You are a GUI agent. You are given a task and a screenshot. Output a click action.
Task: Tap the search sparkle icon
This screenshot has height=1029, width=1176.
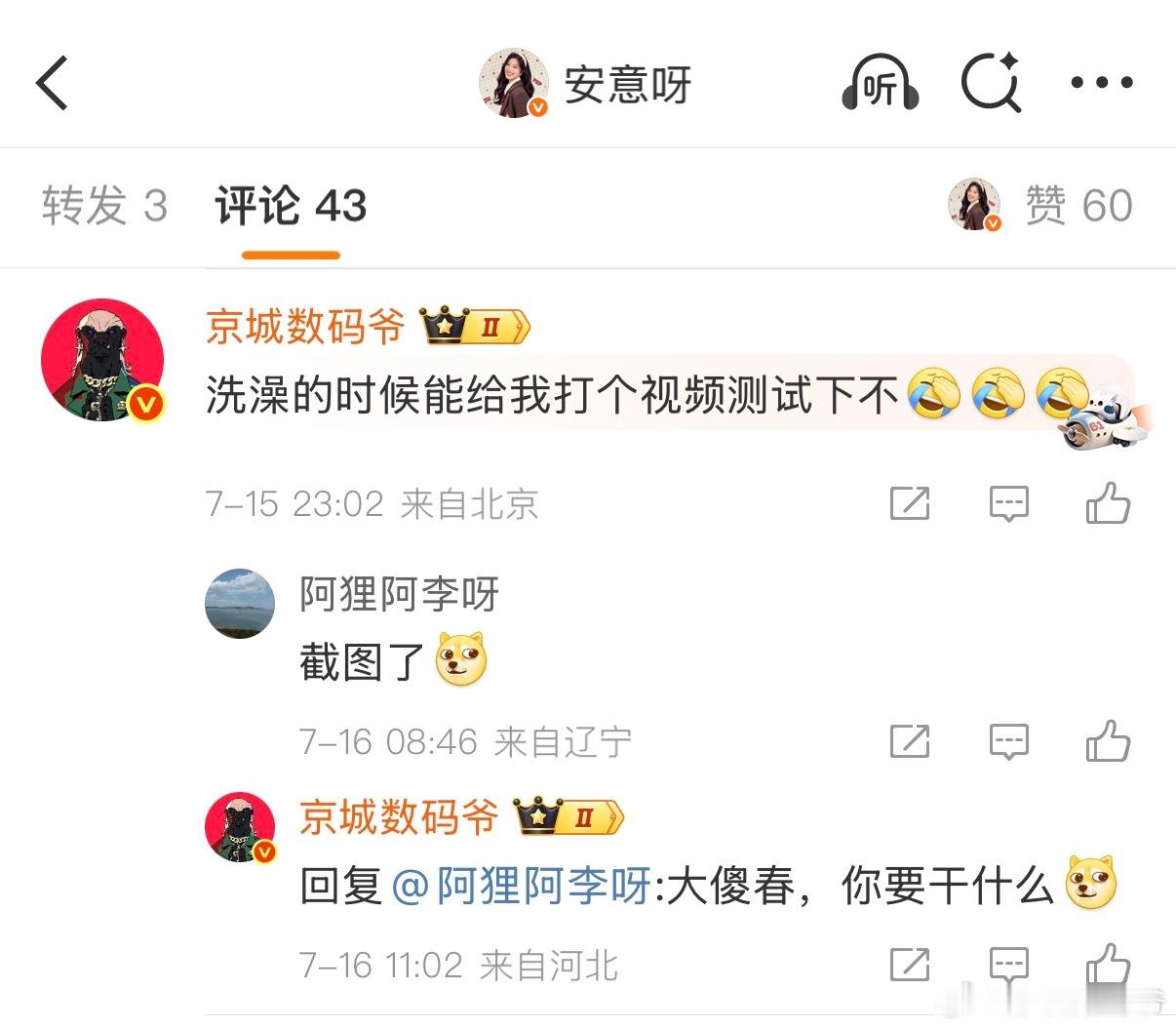click(992, 83)
